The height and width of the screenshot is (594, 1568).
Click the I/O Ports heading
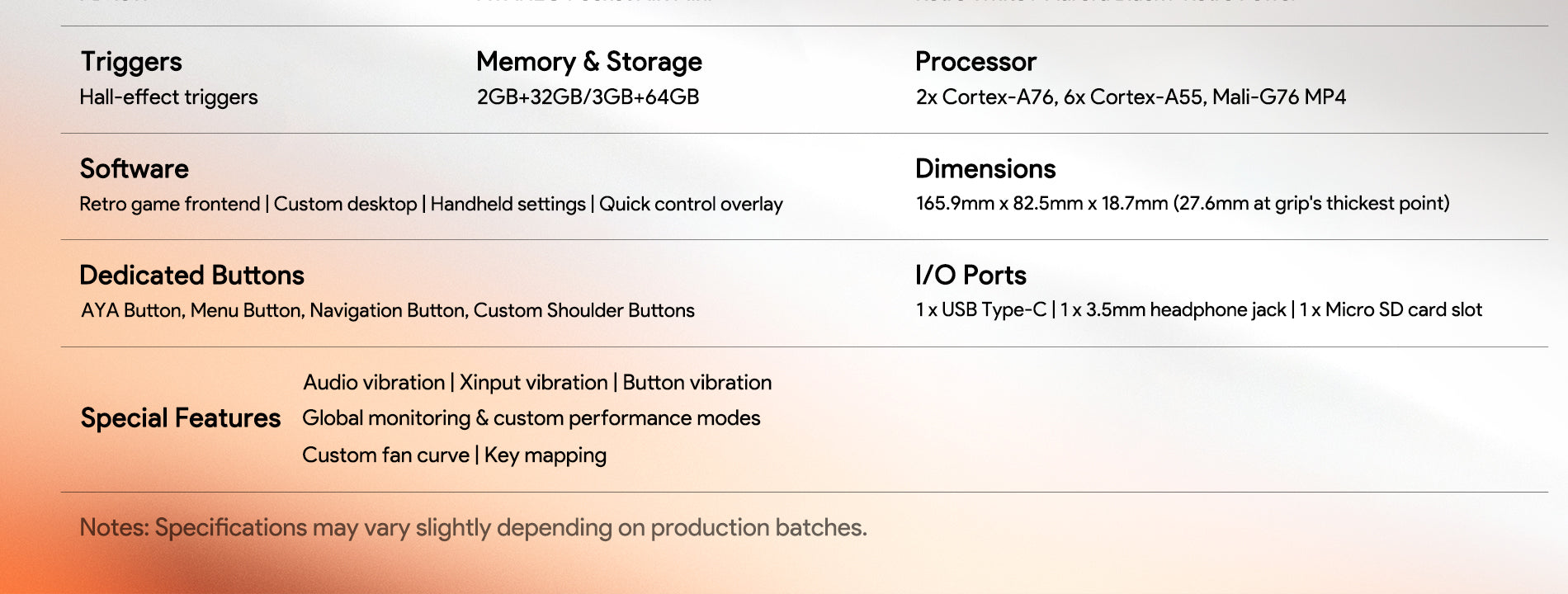tap(971, 276)
